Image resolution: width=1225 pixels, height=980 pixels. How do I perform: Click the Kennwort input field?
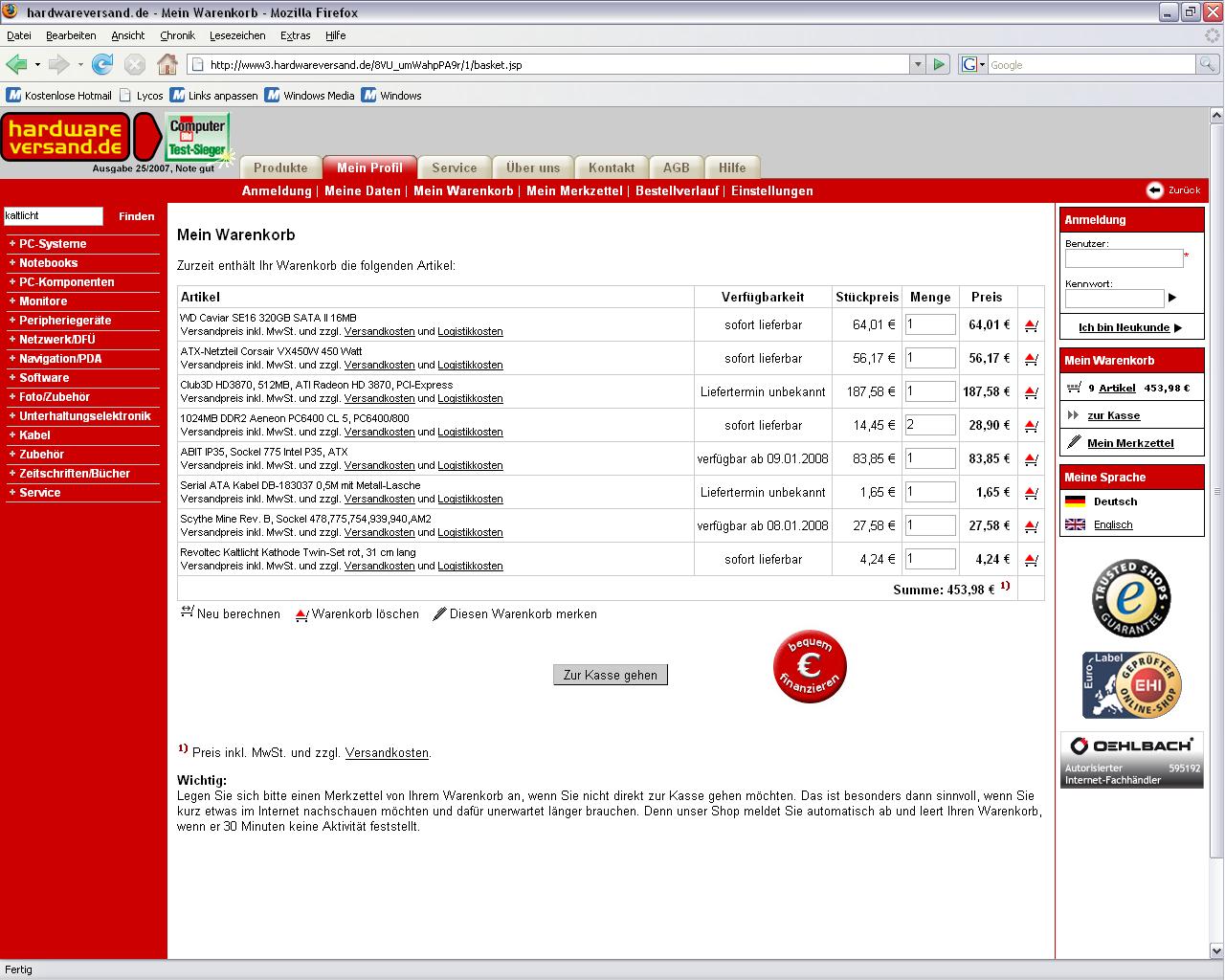click(x=1114, y=298)
